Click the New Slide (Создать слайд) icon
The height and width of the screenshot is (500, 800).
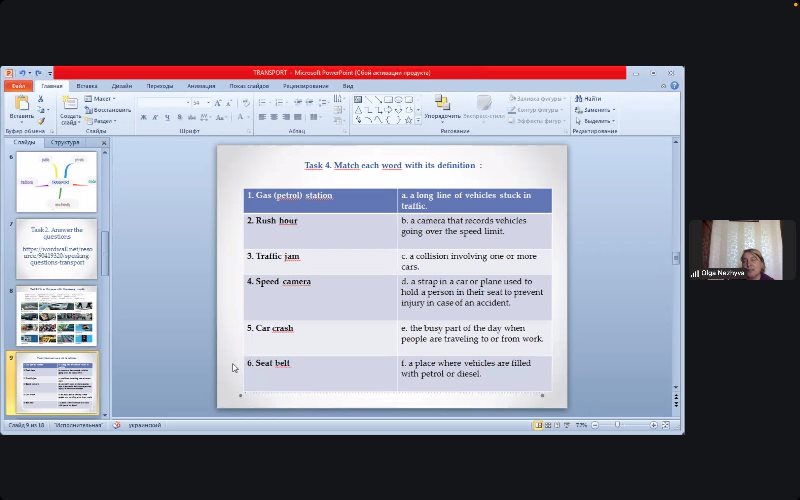click(x=70, y=103)
